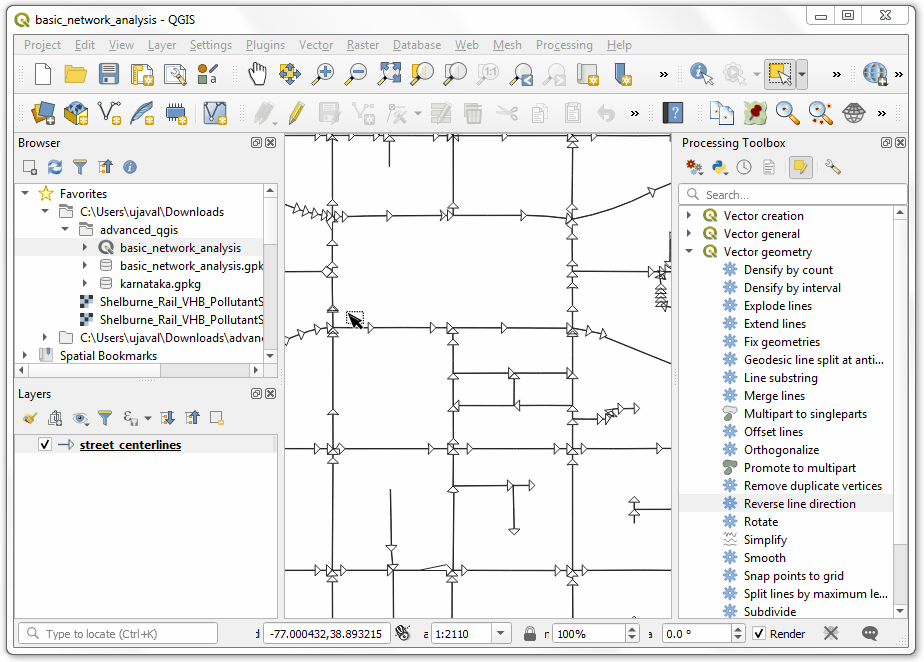The width and height of the screenshot is (924, 662).
Task: Collapse all items in Browser panel
Action: (x=105, y=167)
